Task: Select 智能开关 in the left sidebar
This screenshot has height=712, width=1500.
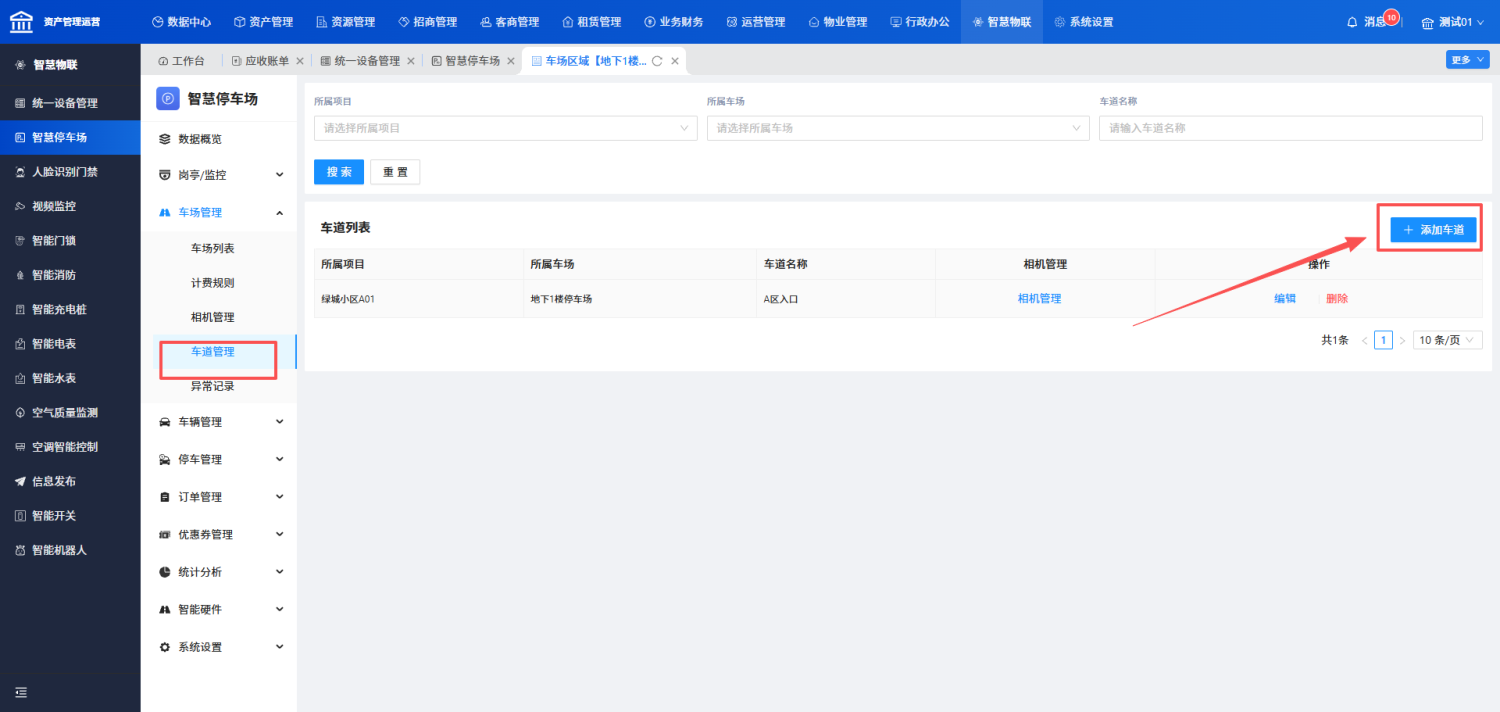Action: 70,516
